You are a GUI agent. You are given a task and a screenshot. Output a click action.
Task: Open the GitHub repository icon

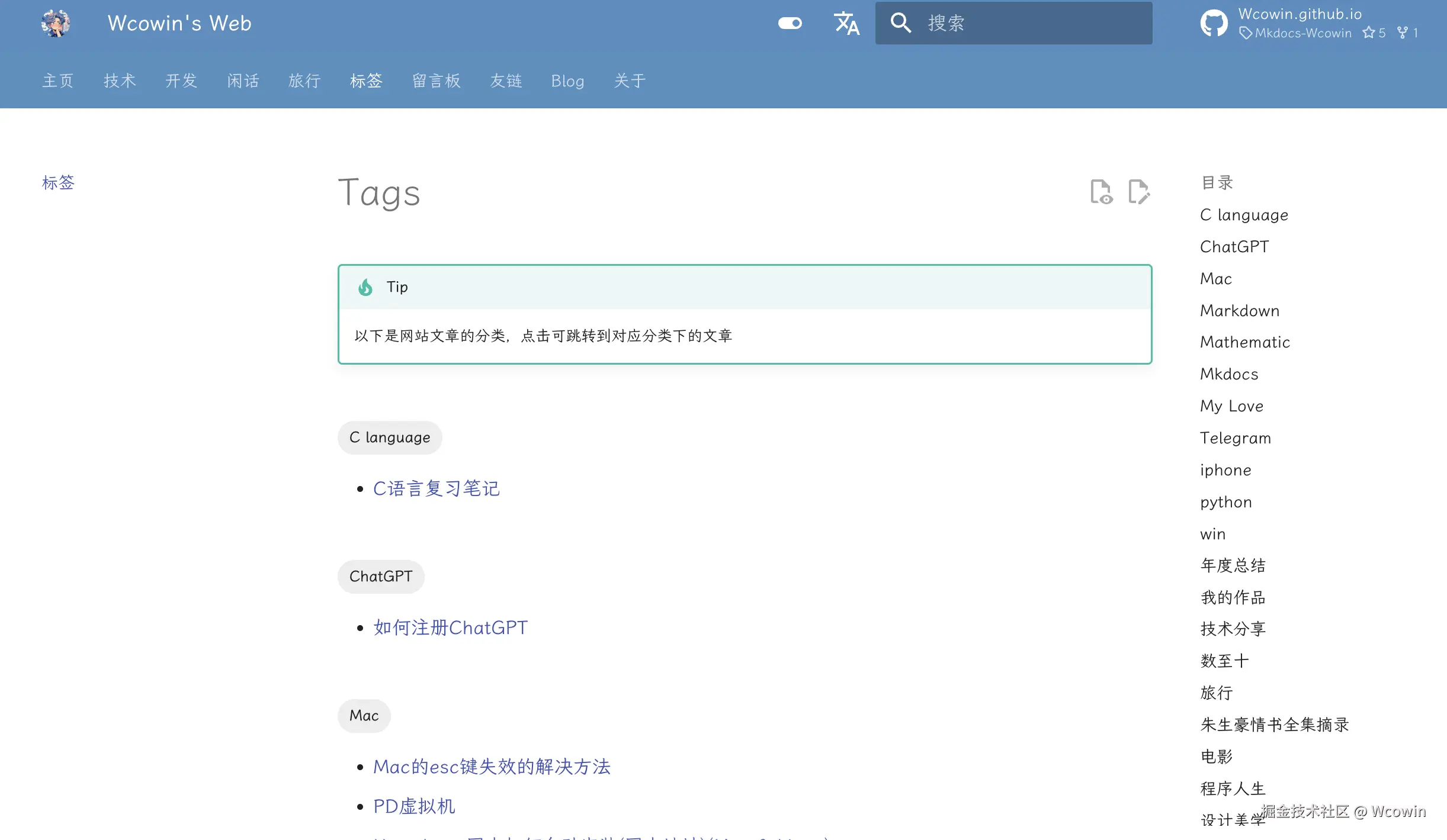click(1214, 23)
